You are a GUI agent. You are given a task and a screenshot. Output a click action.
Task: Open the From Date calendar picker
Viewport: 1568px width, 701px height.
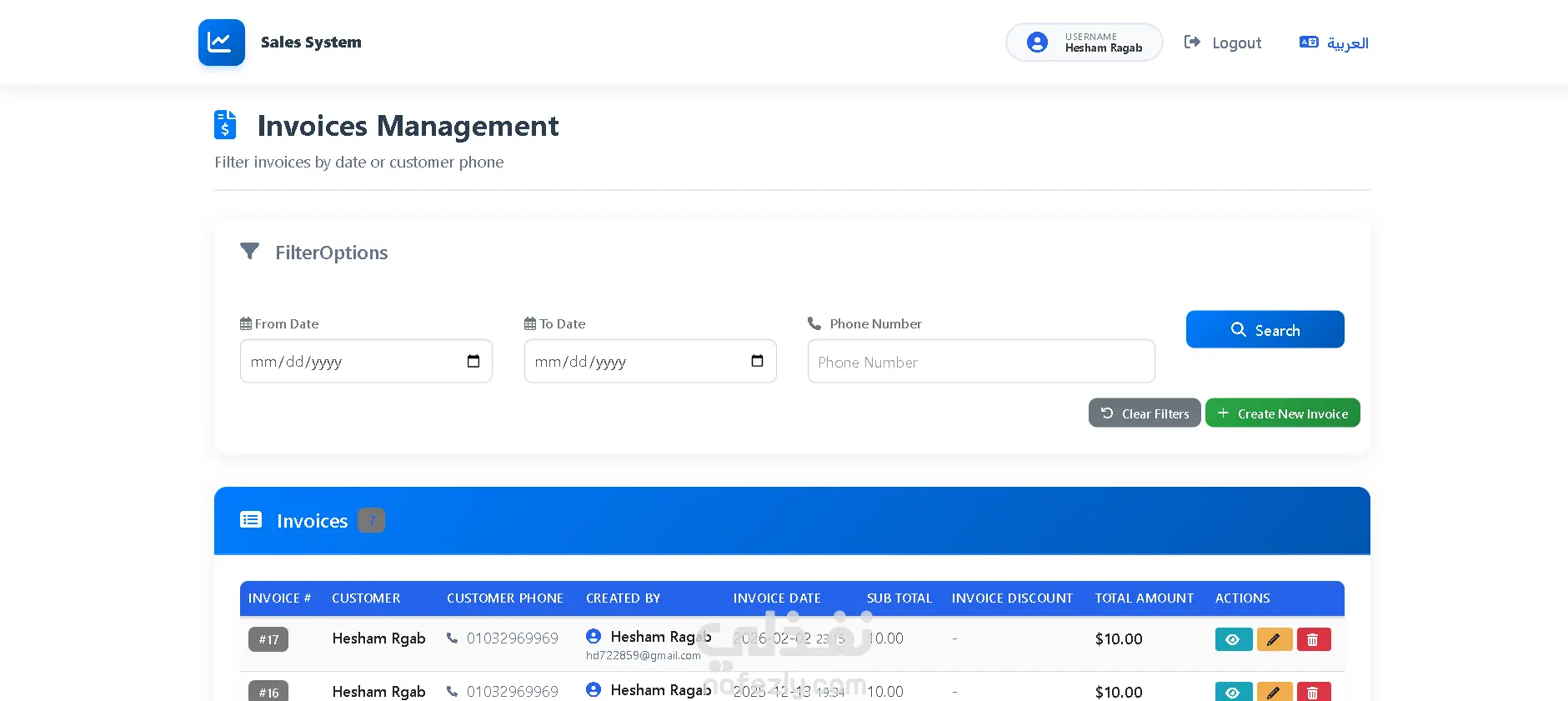pyautogui.click(x=473, y=361)
